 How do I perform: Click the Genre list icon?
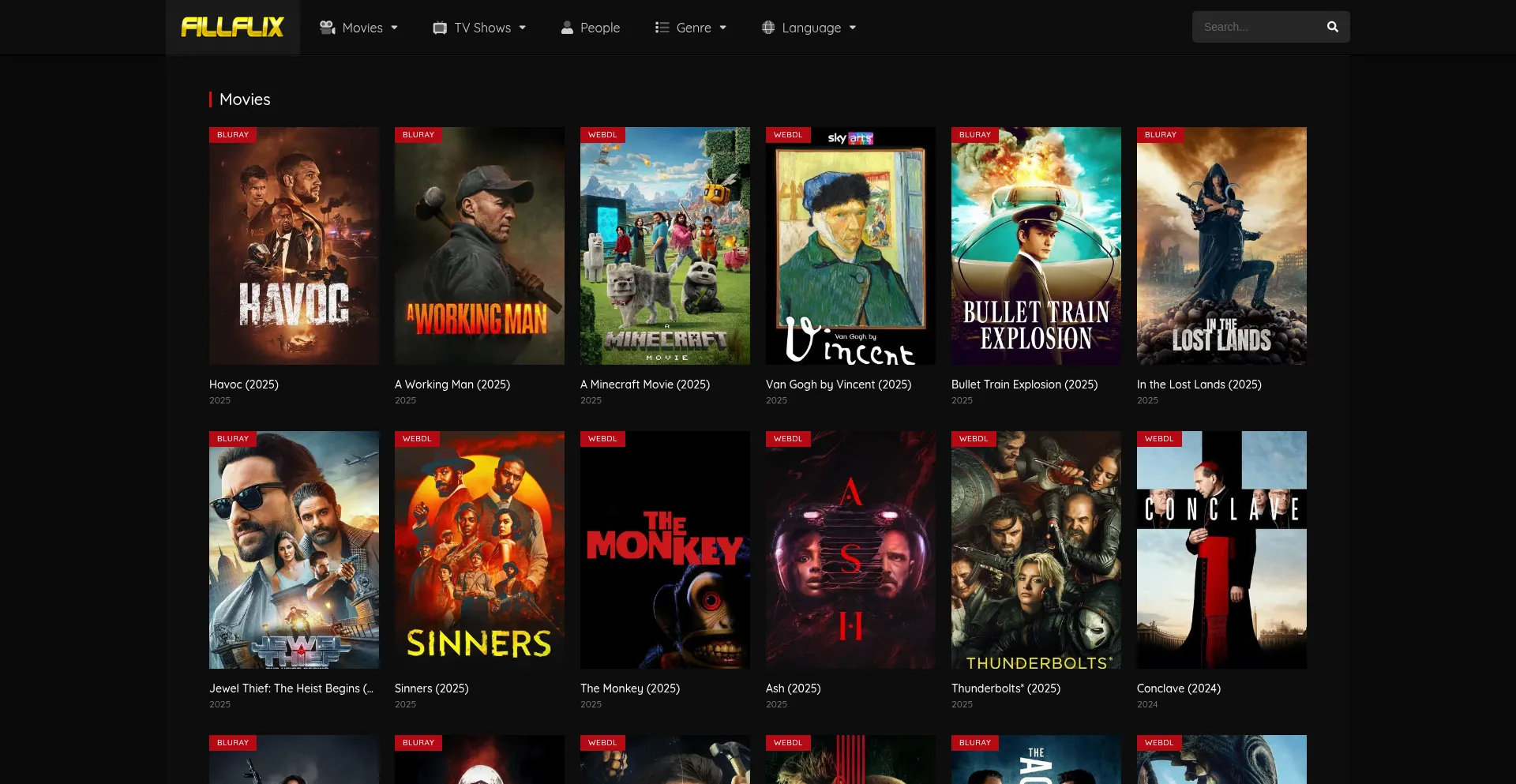[x=662, y=28]
